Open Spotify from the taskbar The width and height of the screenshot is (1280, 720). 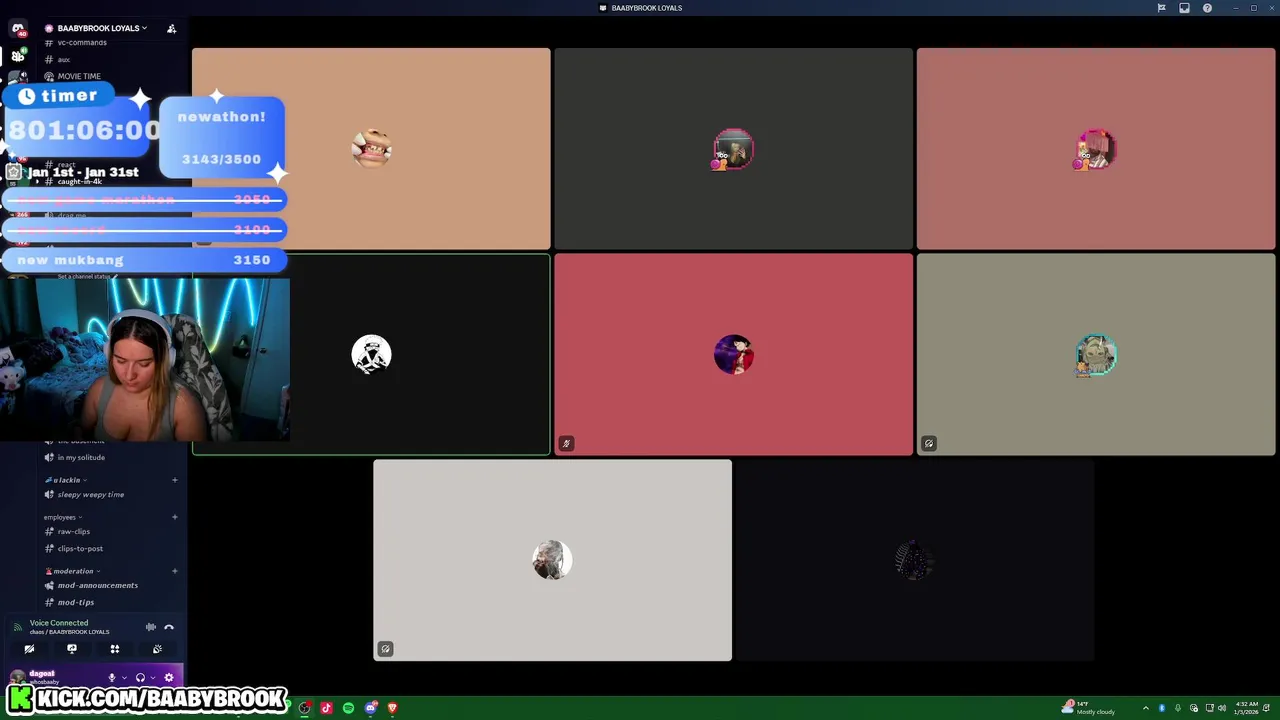coord(348,708)
